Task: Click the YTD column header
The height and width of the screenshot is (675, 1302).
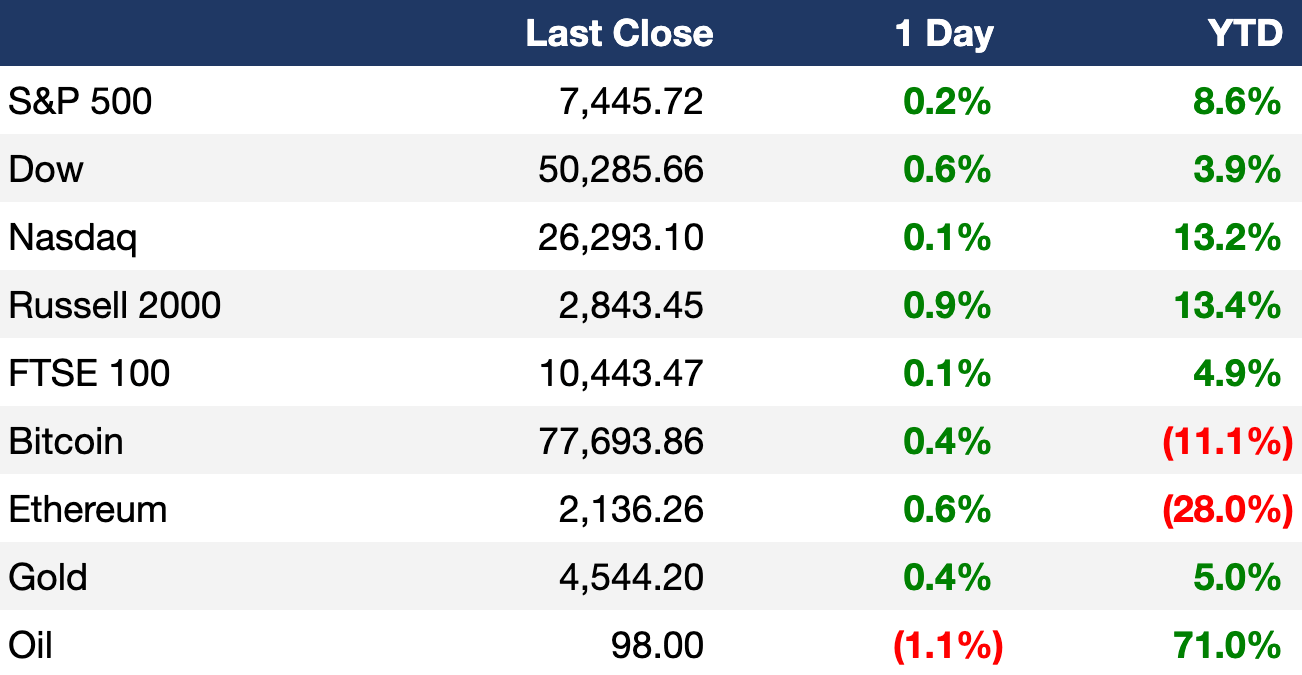Action: [1245, 33]
